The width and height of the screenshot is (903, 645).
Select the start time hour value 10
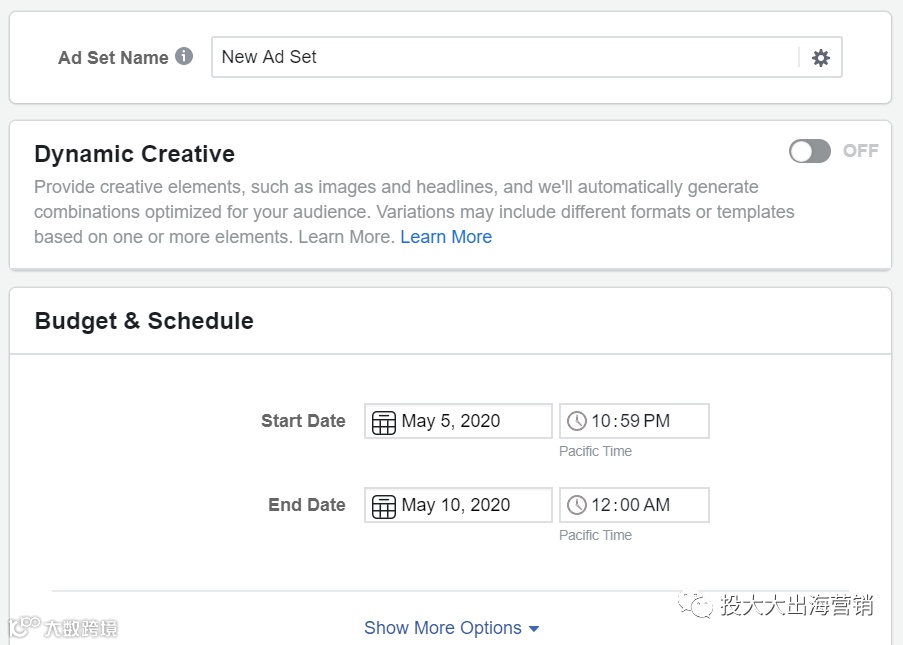(601, 421)
